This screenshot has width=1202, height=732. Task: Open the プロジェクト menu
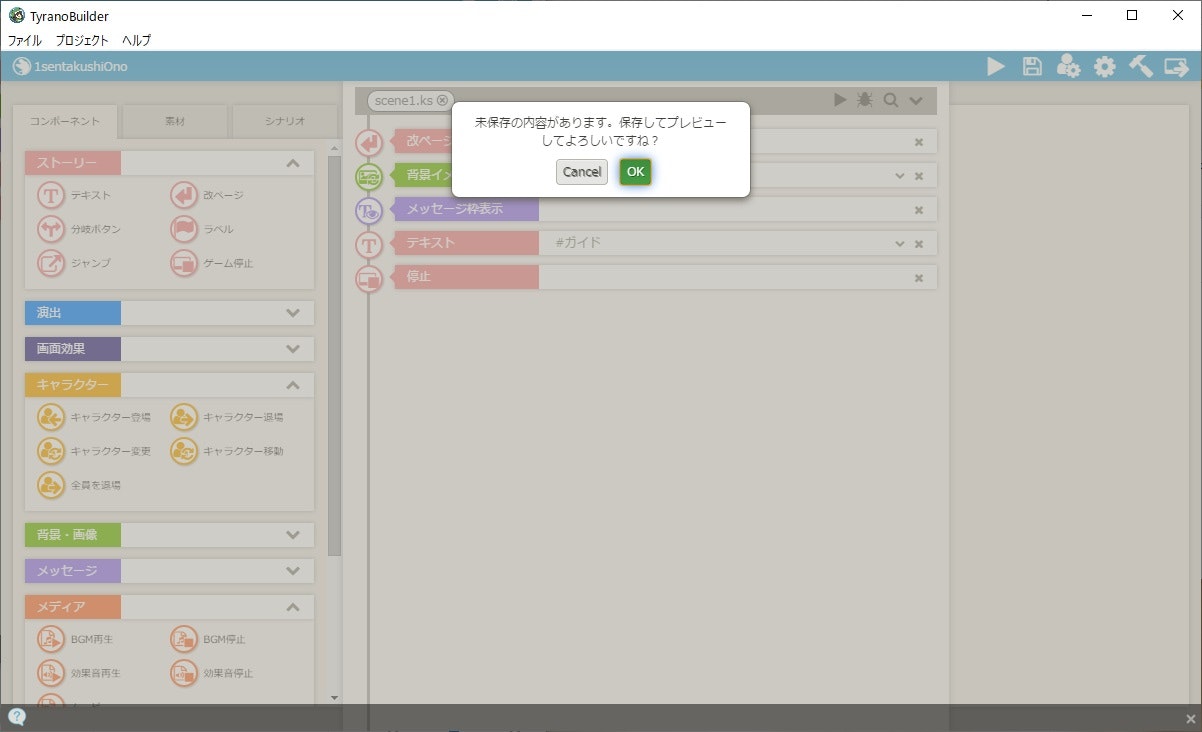coord(82,41)
